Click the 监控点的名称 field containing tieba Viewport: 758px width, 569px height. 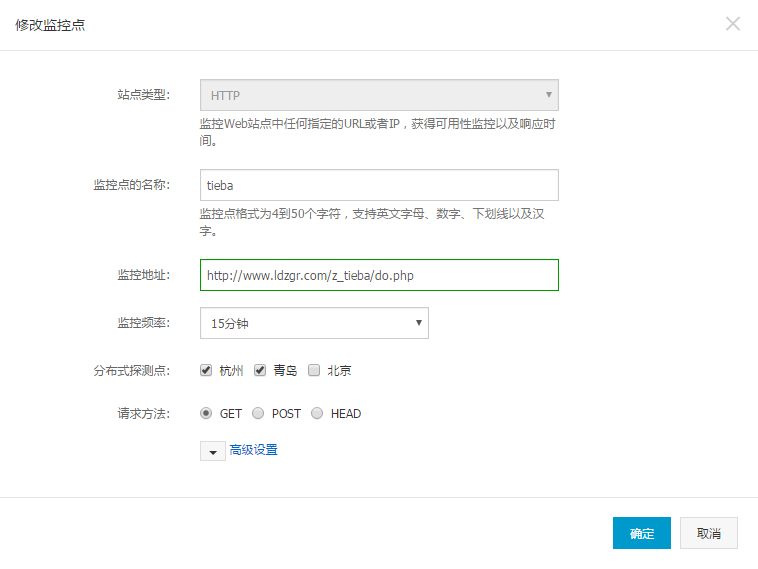(x=379, y=185)
